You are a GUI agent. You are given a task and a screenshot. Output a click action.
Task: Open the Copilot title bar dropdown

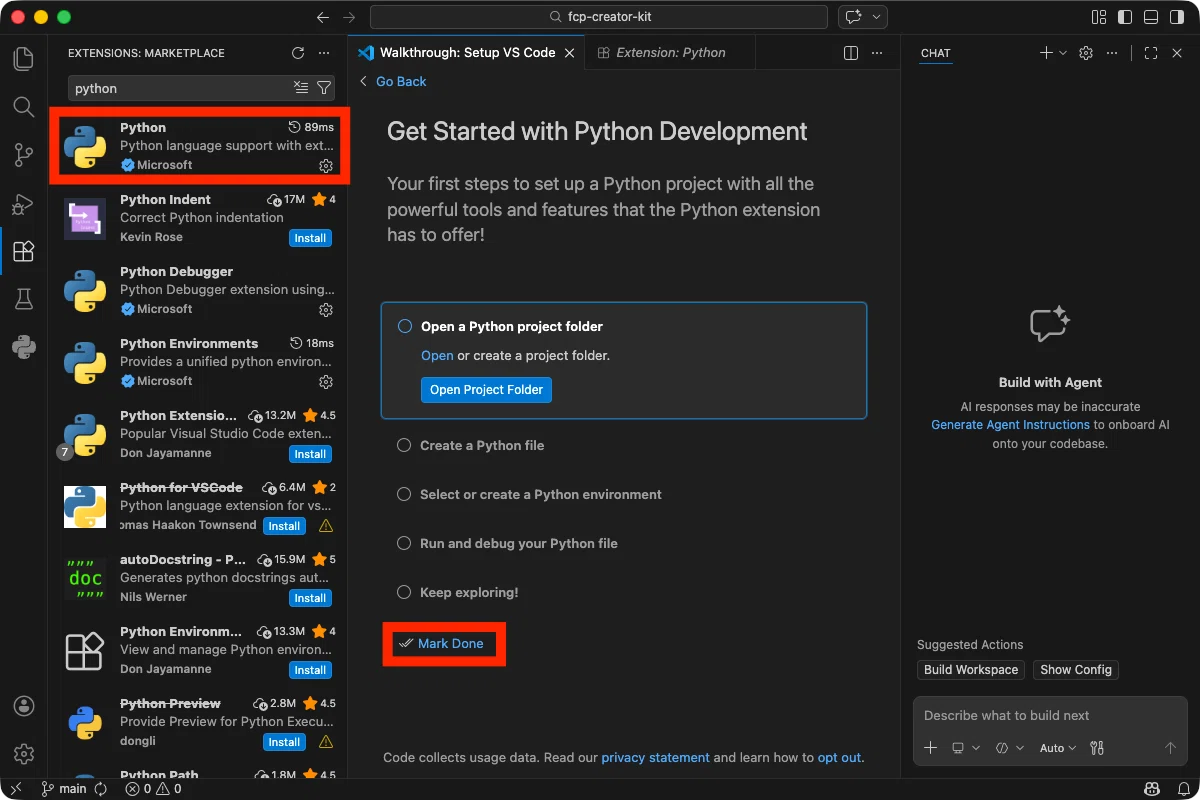pos(878,17)
